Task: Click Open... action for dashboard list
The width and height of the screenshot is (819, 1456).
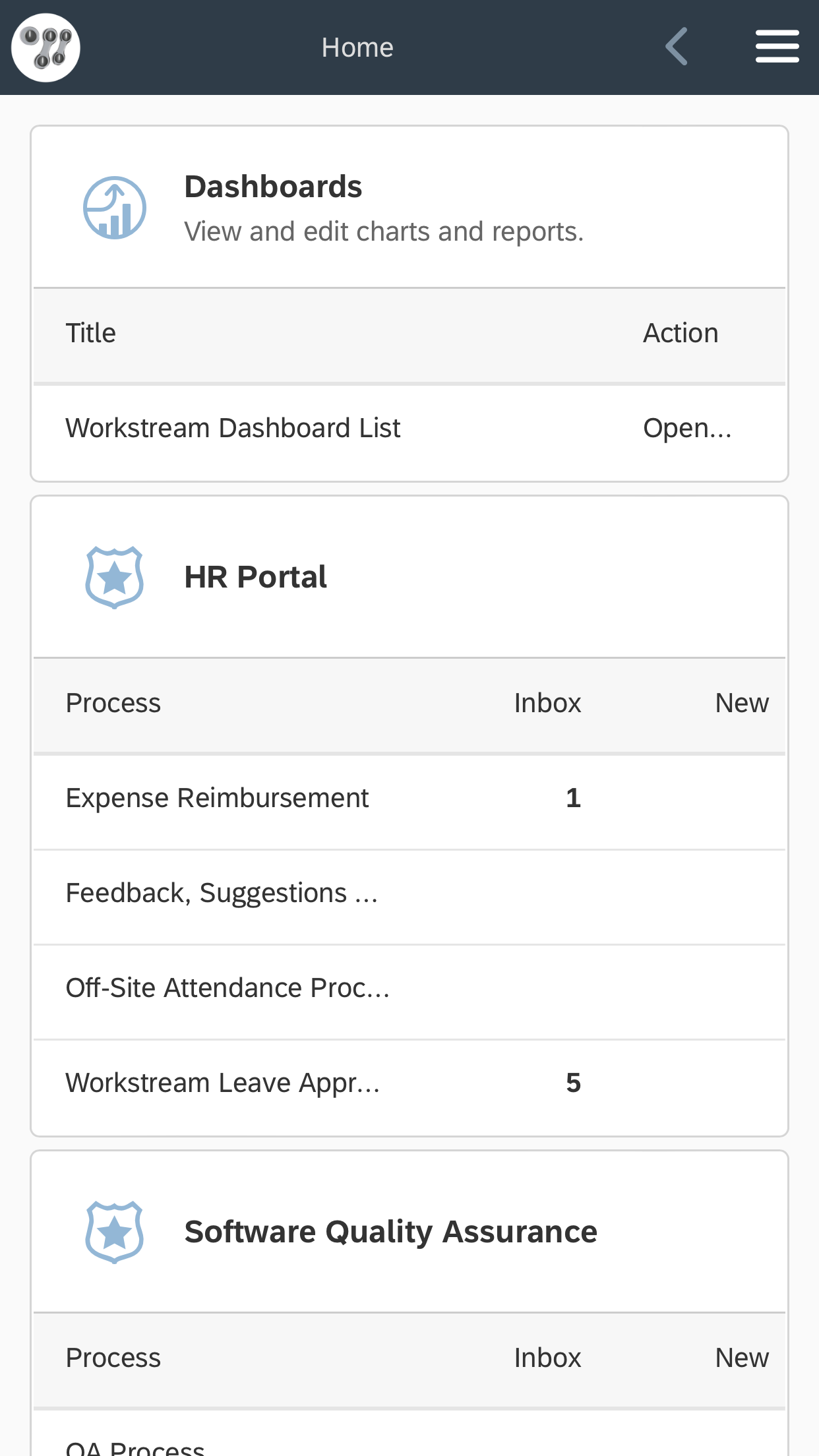Action: click(687, 428)
